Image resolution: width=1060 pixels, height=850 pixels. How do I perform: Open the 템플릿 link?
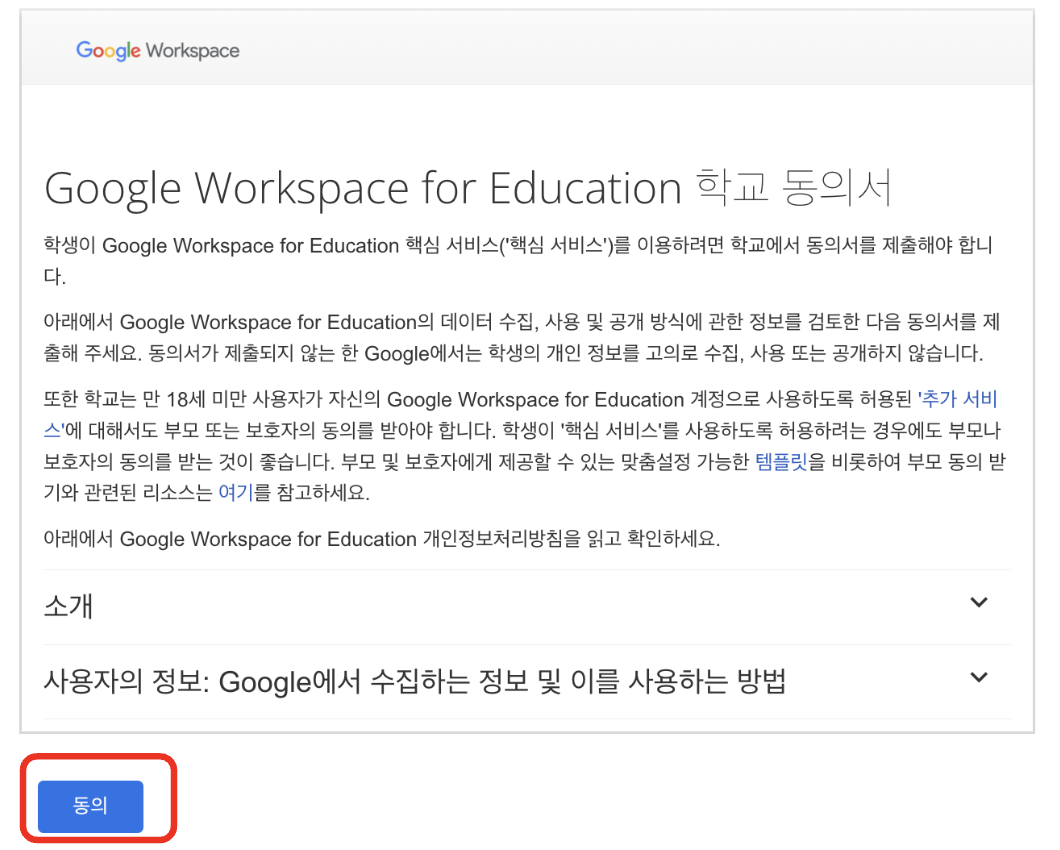(x=781, y=462)
